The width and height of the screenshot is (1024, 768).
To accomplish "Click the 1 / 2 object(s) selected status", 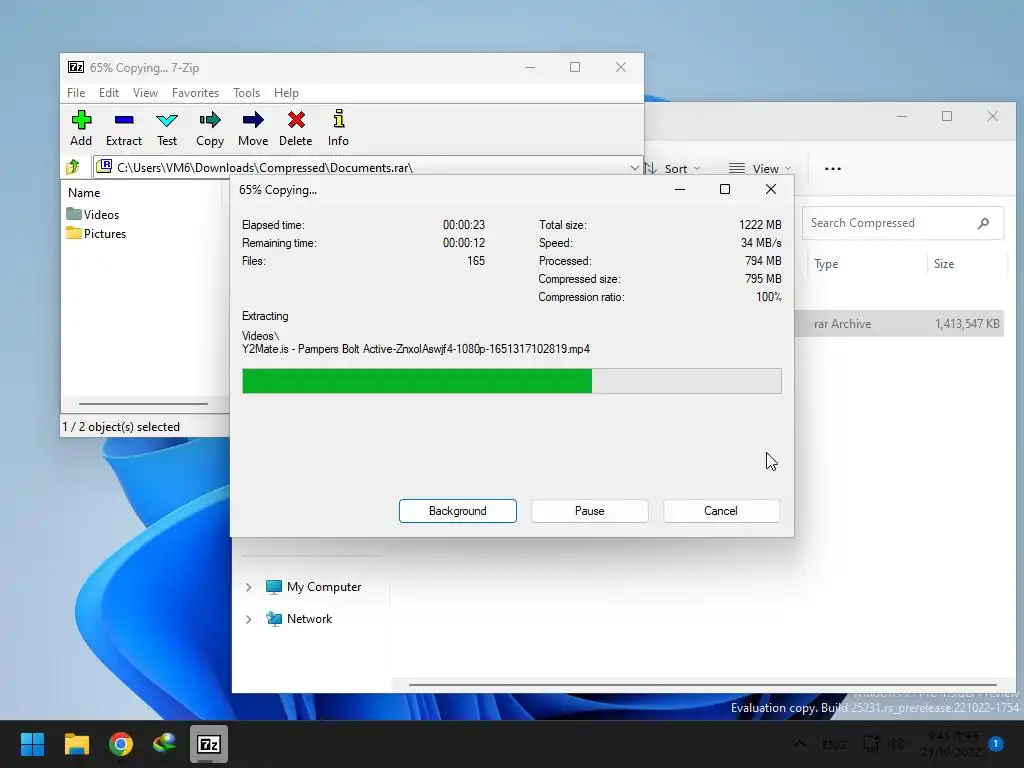I will [x=121, y=426].
